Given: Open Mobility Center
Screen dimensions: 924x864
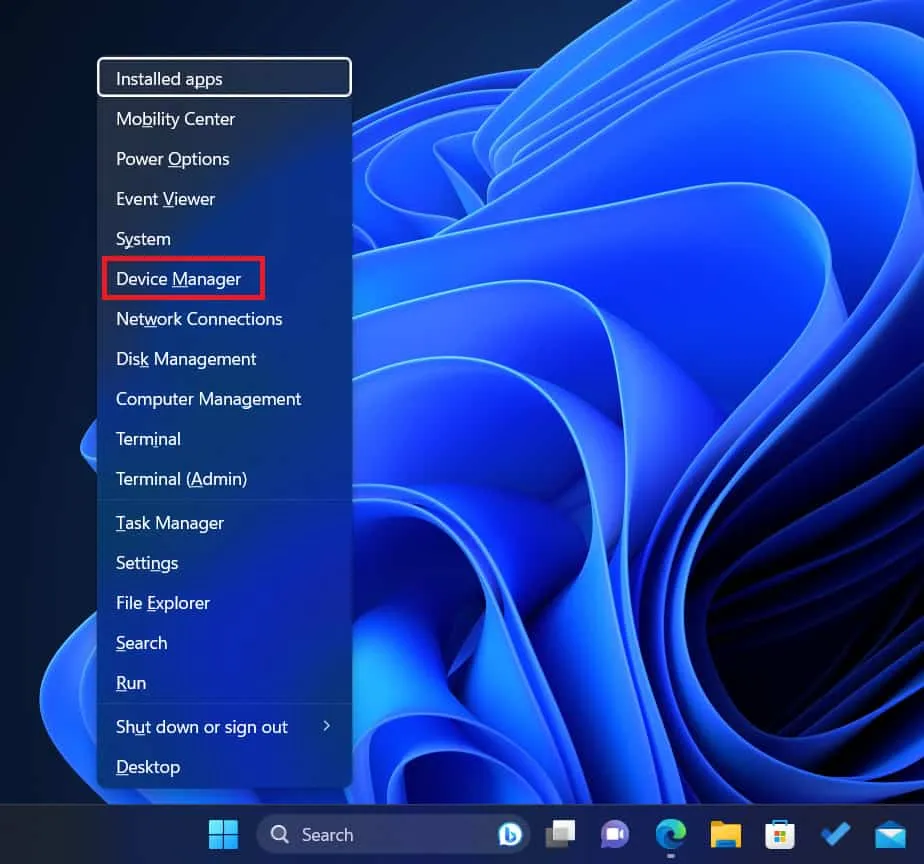Looking at the screenshot, I should pos(225,119).
